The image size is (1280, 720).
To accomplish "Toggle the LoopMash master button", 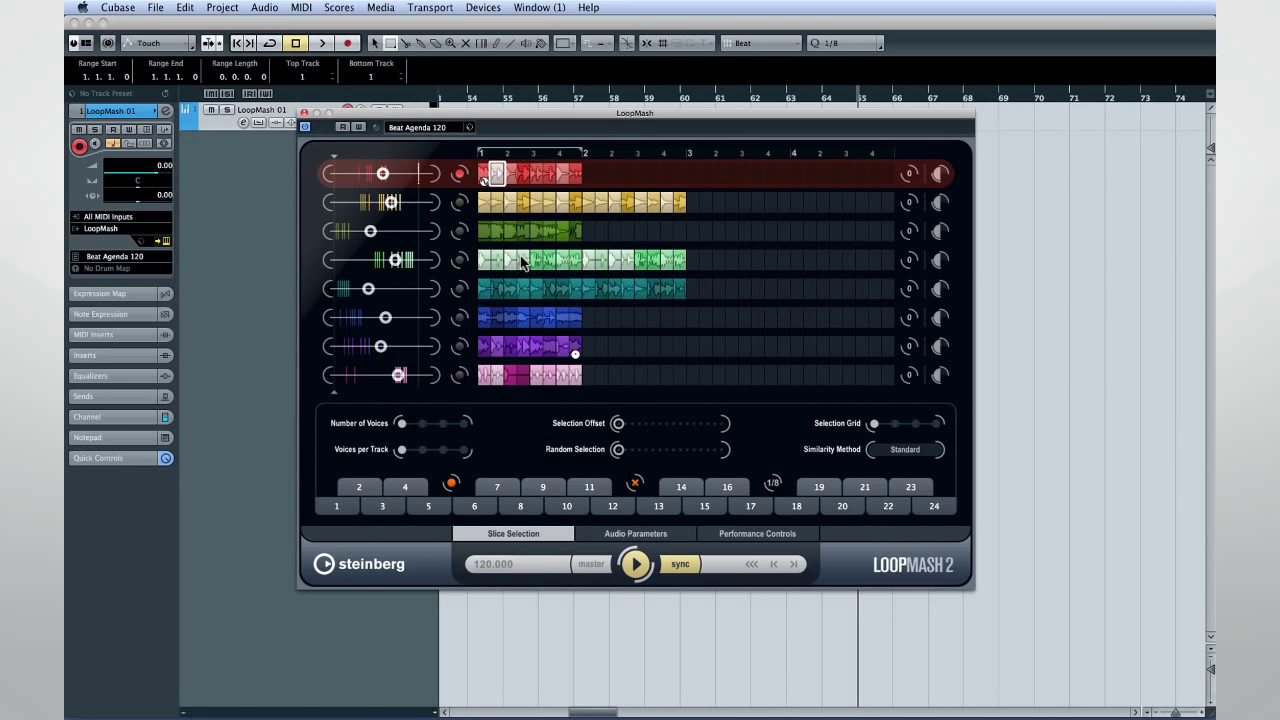I will click(591, 564).
